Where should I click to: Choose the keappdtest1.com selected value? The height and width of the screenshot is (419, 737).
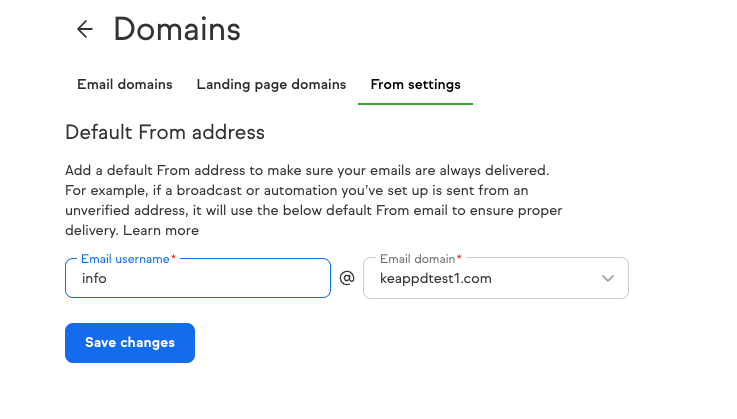pos(436,278)
